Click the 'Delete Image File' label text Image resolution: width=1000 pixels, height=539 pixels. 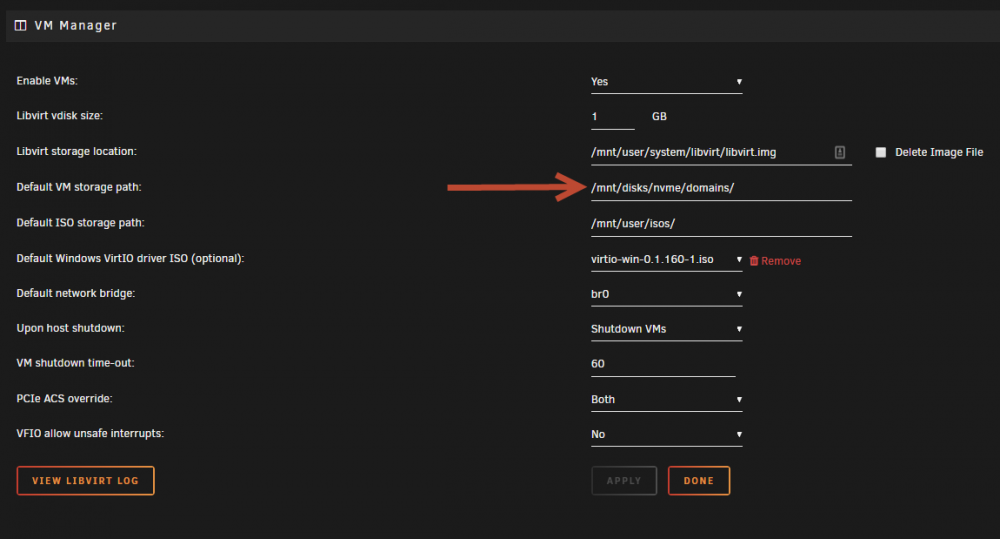click(x=939, y=152)
